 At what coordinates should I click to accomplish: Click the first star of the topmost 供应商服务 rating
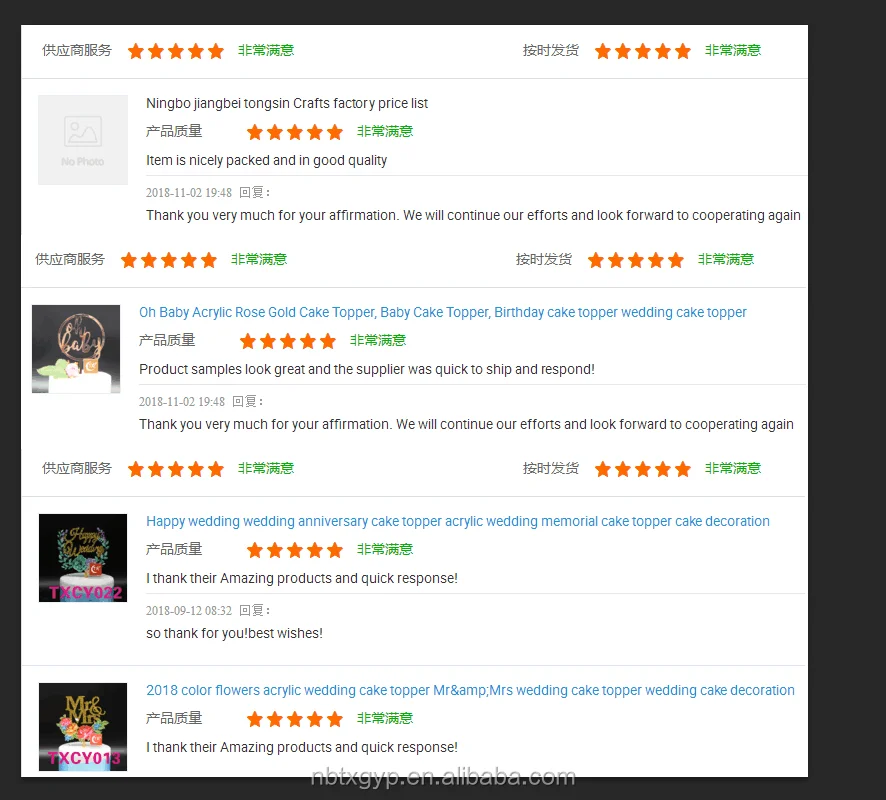pos(136,51)
